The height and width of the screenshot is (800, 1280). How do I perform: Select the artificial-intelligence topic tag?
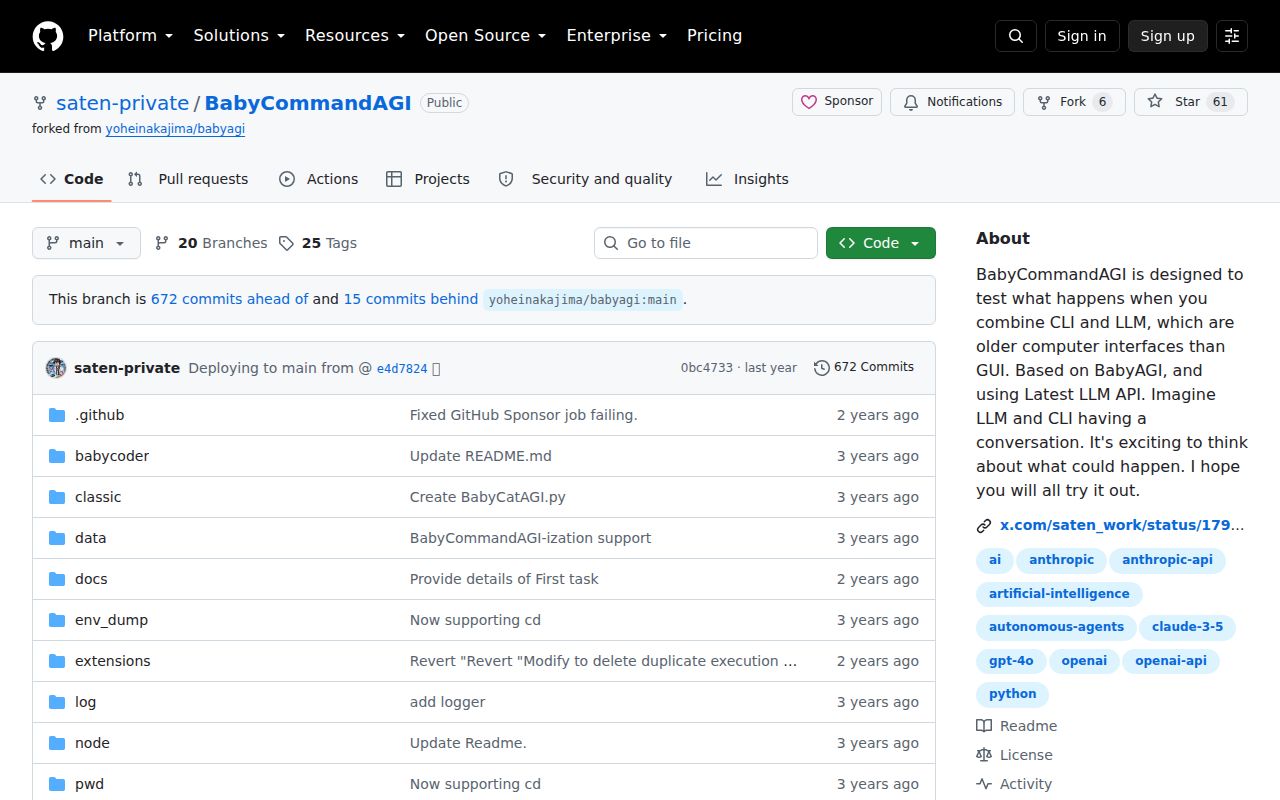(x=1059, y=594)
